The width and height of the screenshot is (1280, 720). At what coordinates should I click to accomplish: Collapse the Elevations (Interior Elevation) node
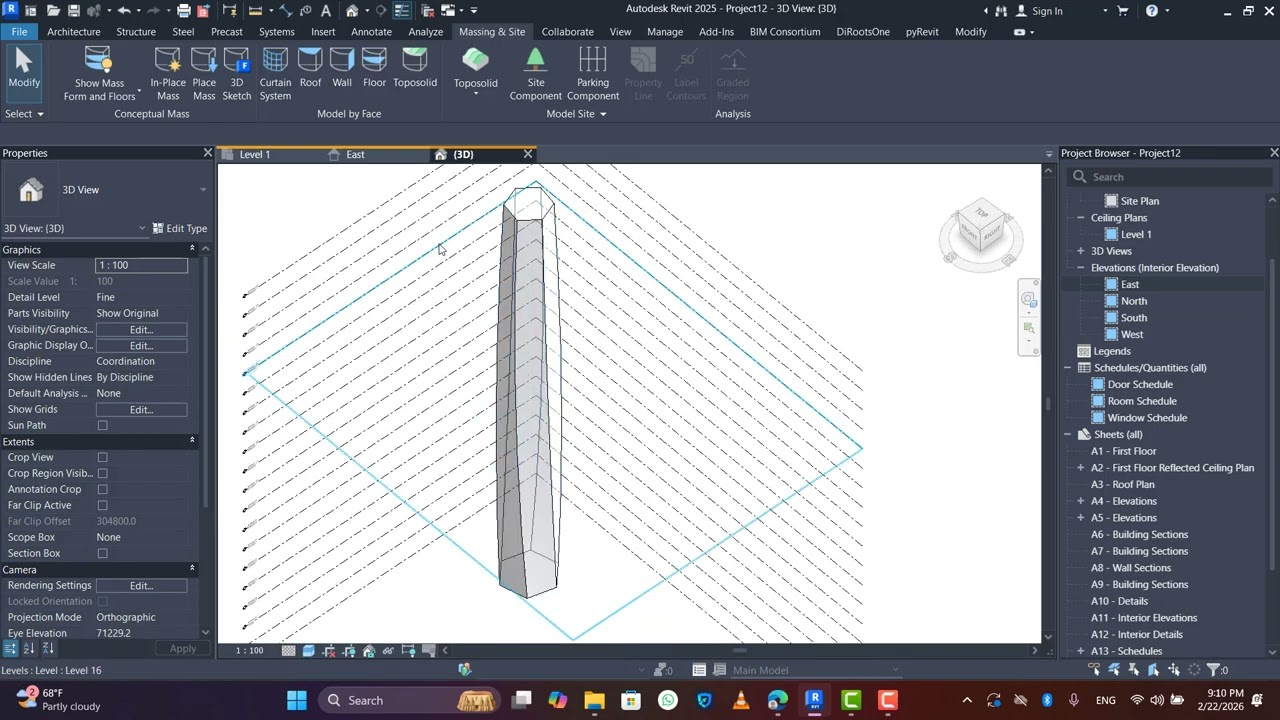coord(1081,268)
